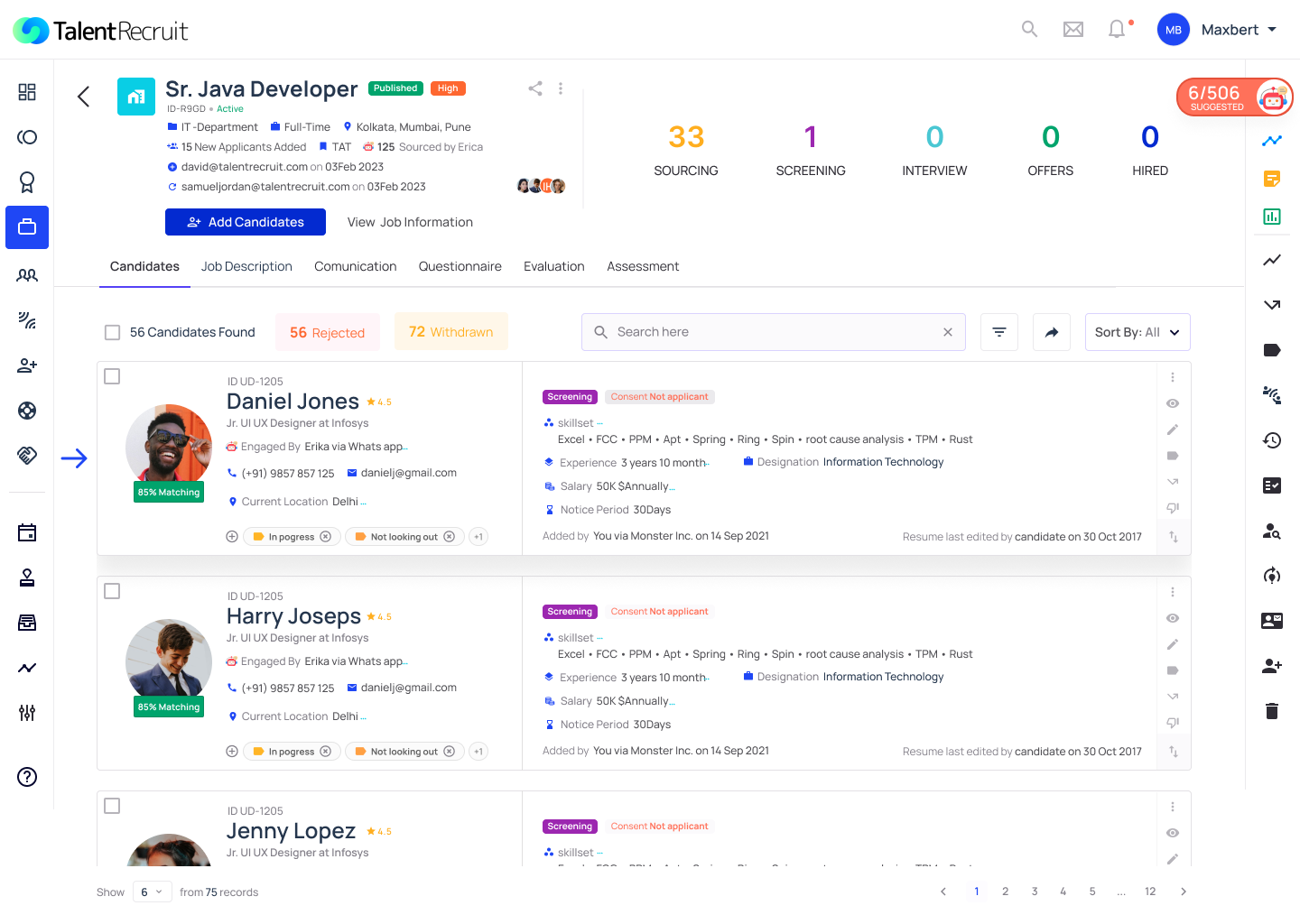Click the Search here input field
The width and height of the screenshot is (1300, 924).
(x=774, y=332)
